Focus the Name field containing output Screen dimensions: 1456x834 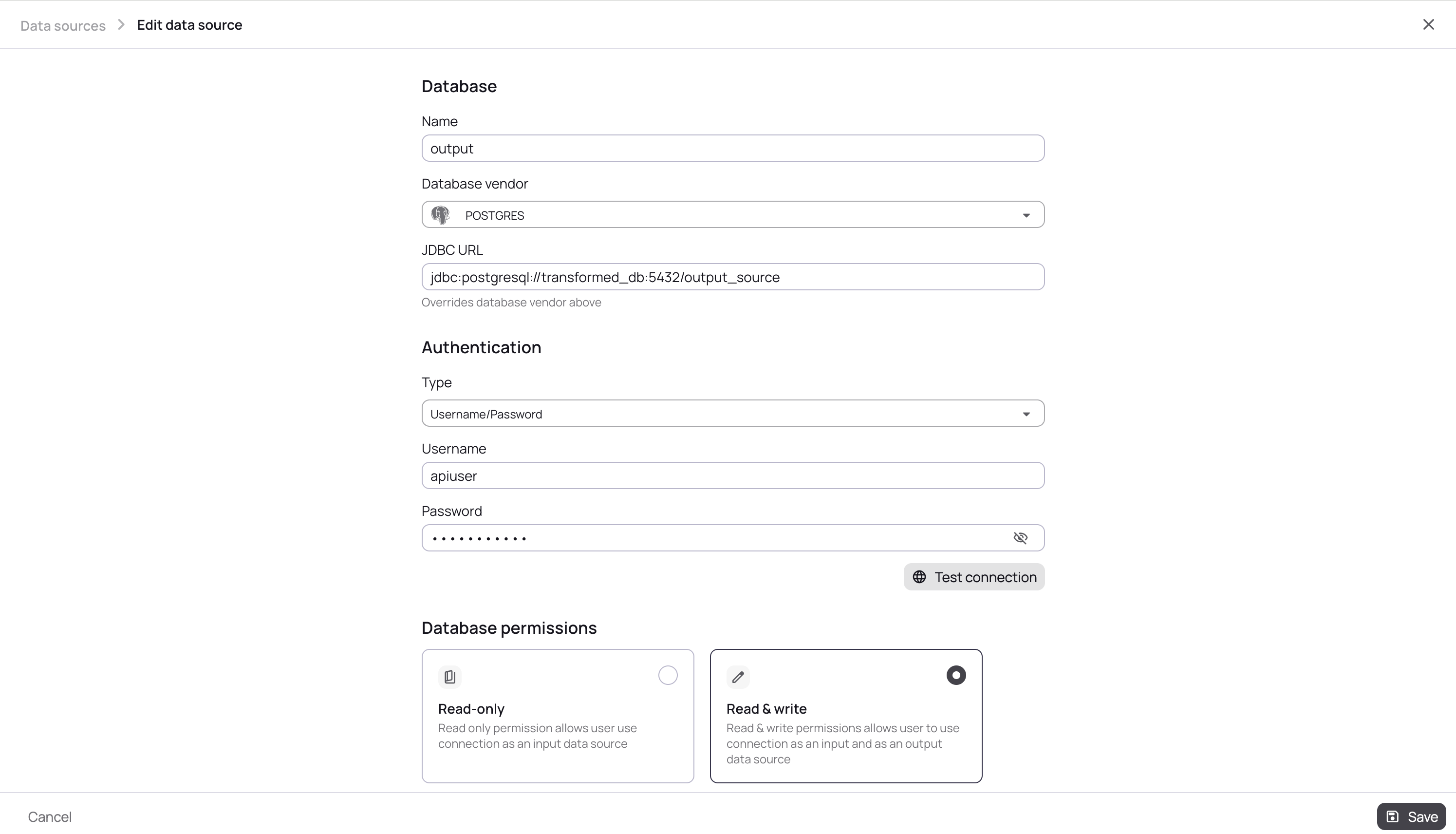point(733,149)
